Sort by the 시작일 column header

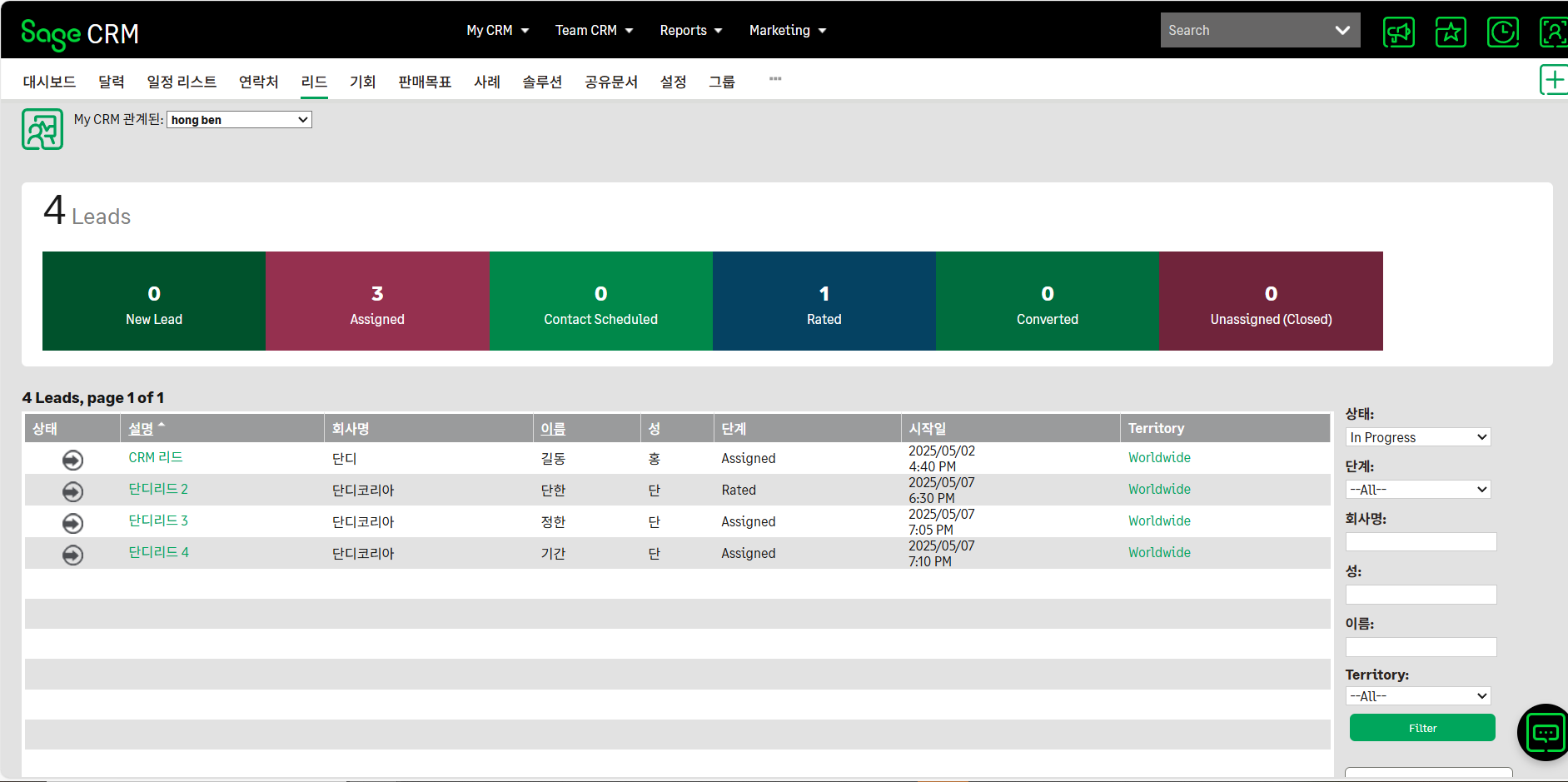click(x=927, y=429)
